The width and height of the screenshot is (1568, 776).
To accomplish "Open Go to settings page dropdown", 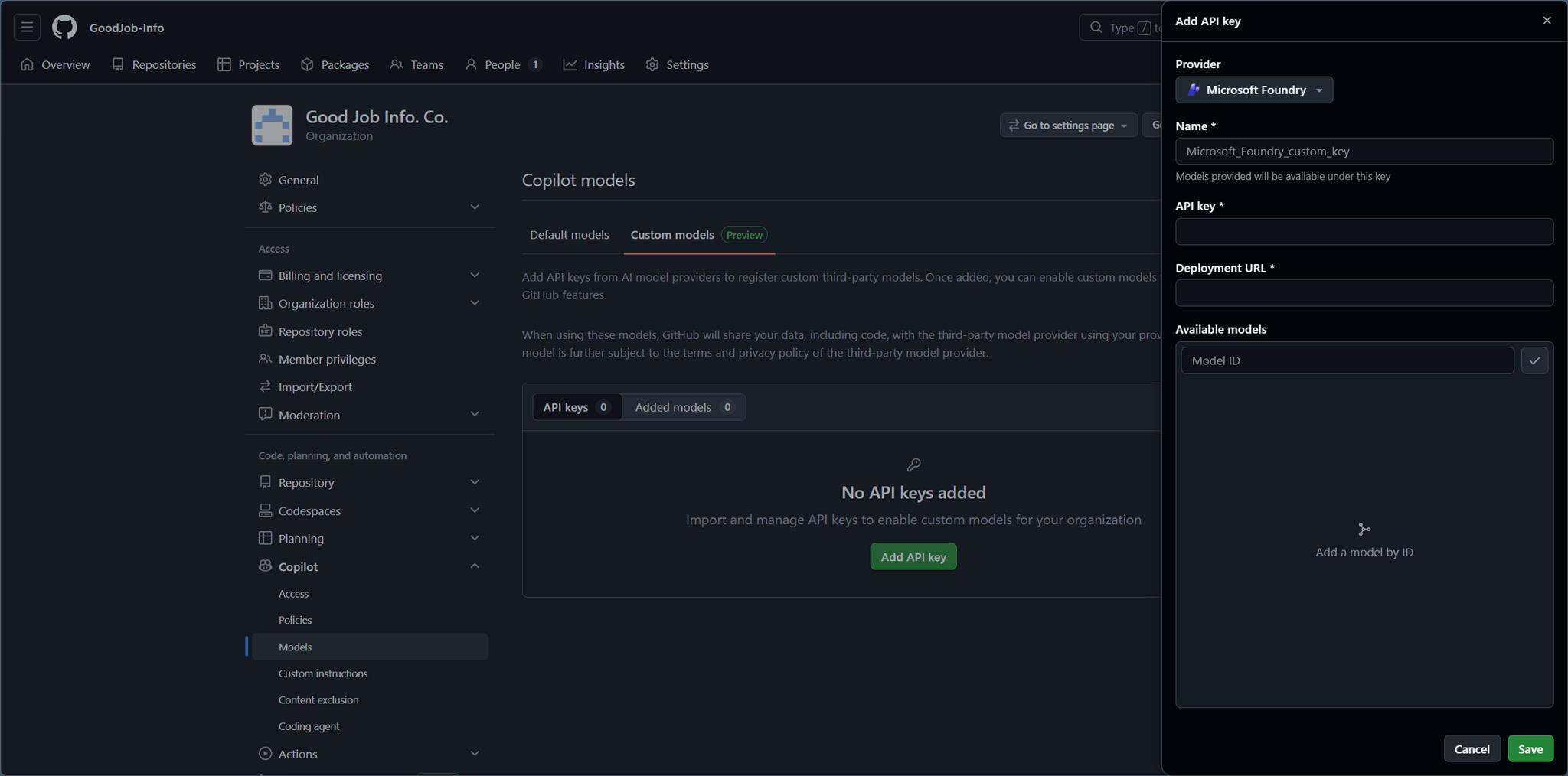I will click(x=1068, y=126).
